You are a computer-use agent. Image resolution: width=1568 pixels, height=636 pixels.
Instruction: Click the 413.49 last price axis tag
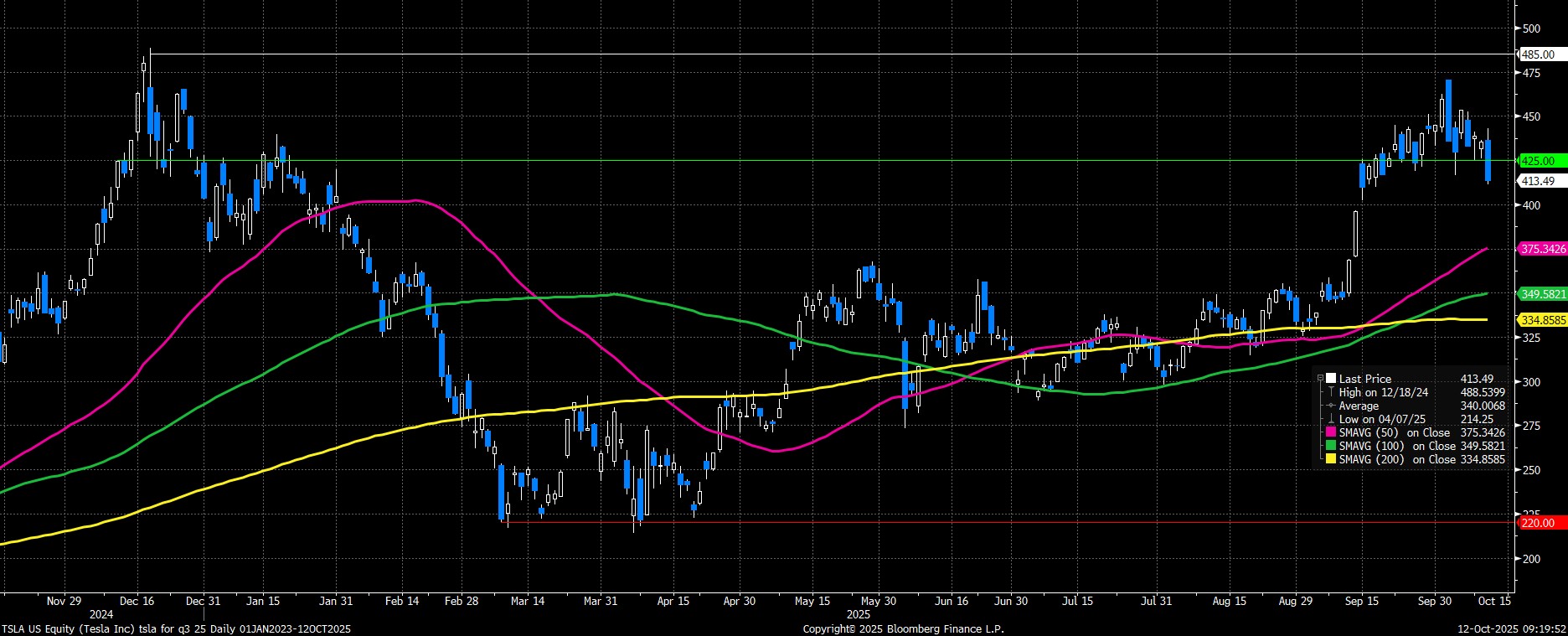click(1538, 181)
